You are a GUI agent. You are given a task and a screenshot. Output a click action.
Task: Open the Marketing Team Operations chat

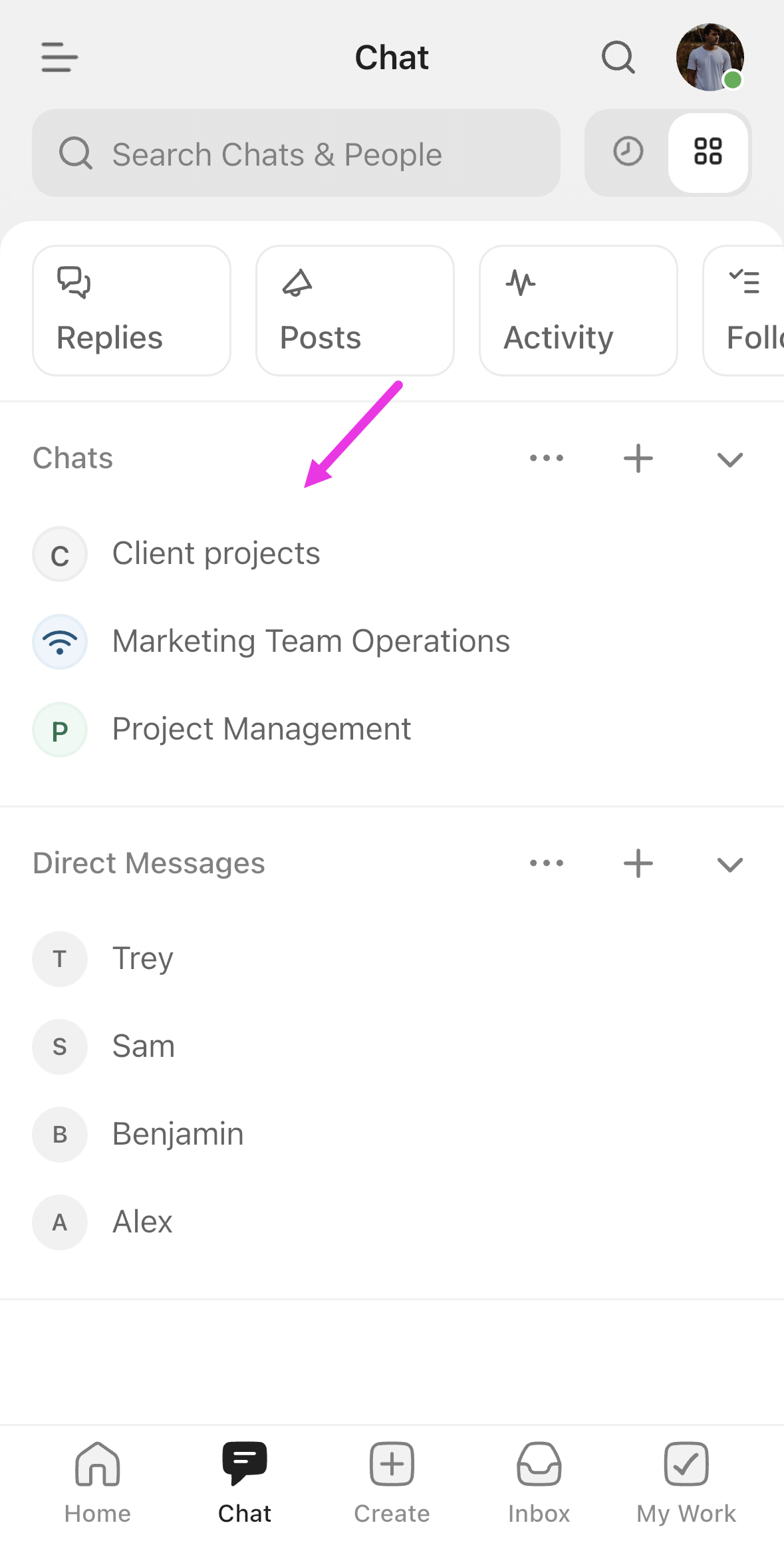[x=311, y=642]
